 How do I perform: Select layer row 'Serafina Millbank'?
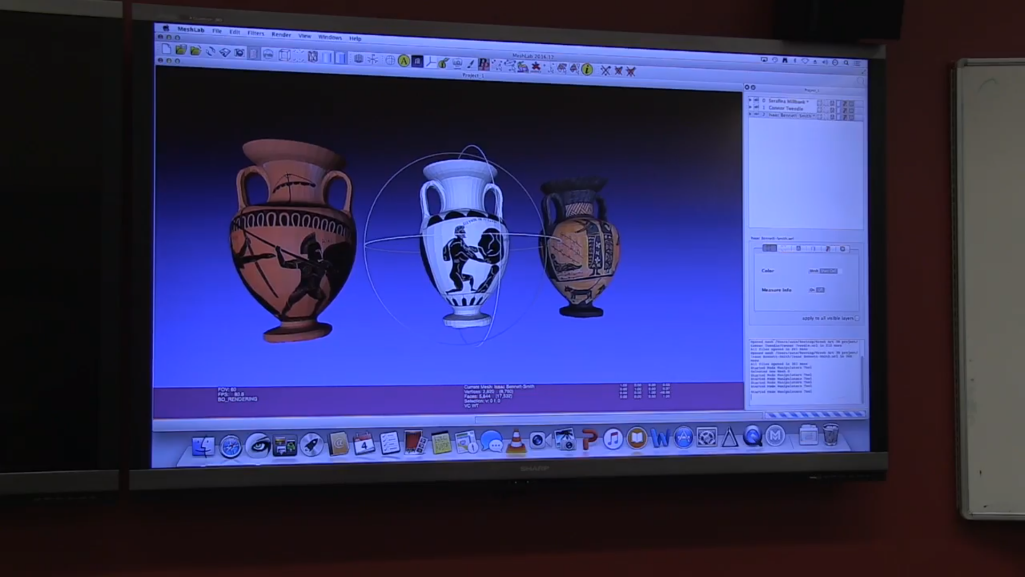tap(806, 102)
